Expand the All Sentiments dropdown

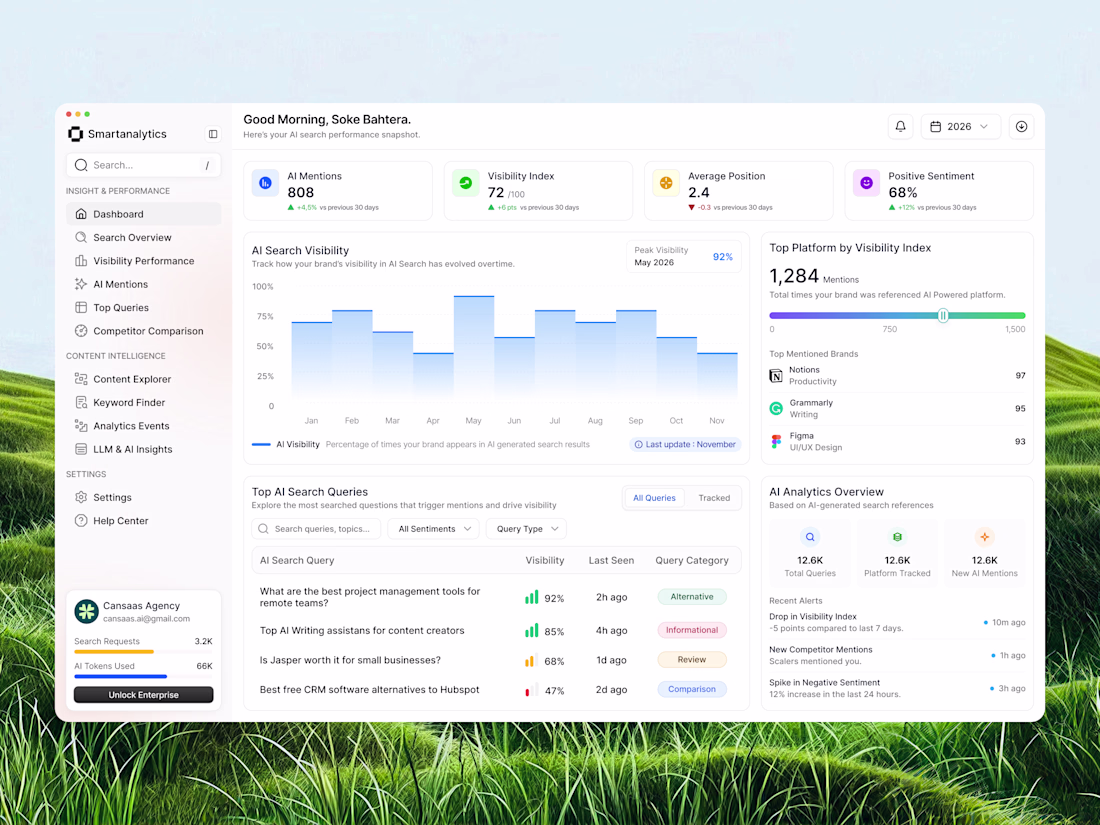point(434,529)
